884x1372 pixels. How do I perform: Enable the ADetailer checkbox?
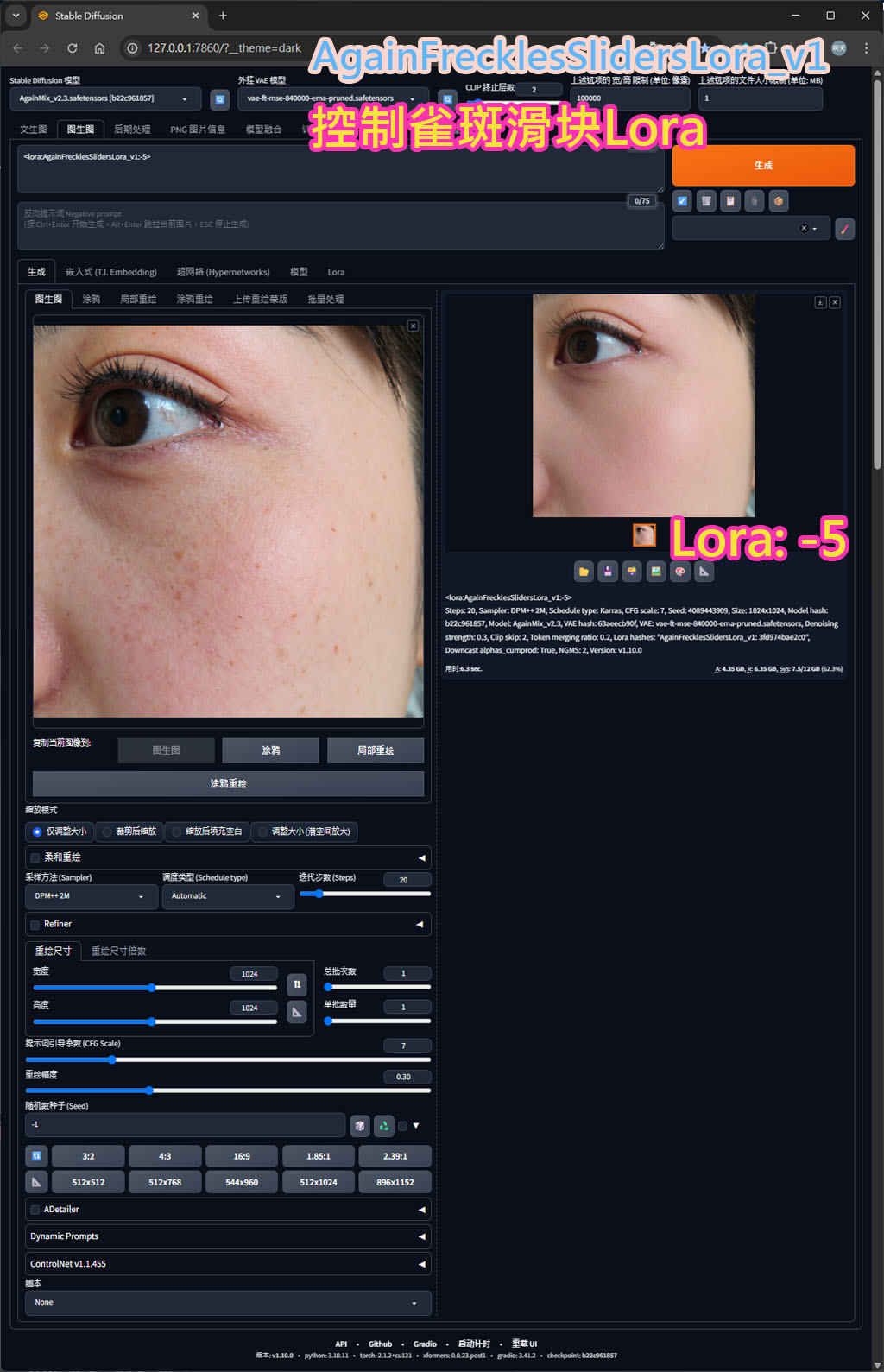pos(35,1210)
